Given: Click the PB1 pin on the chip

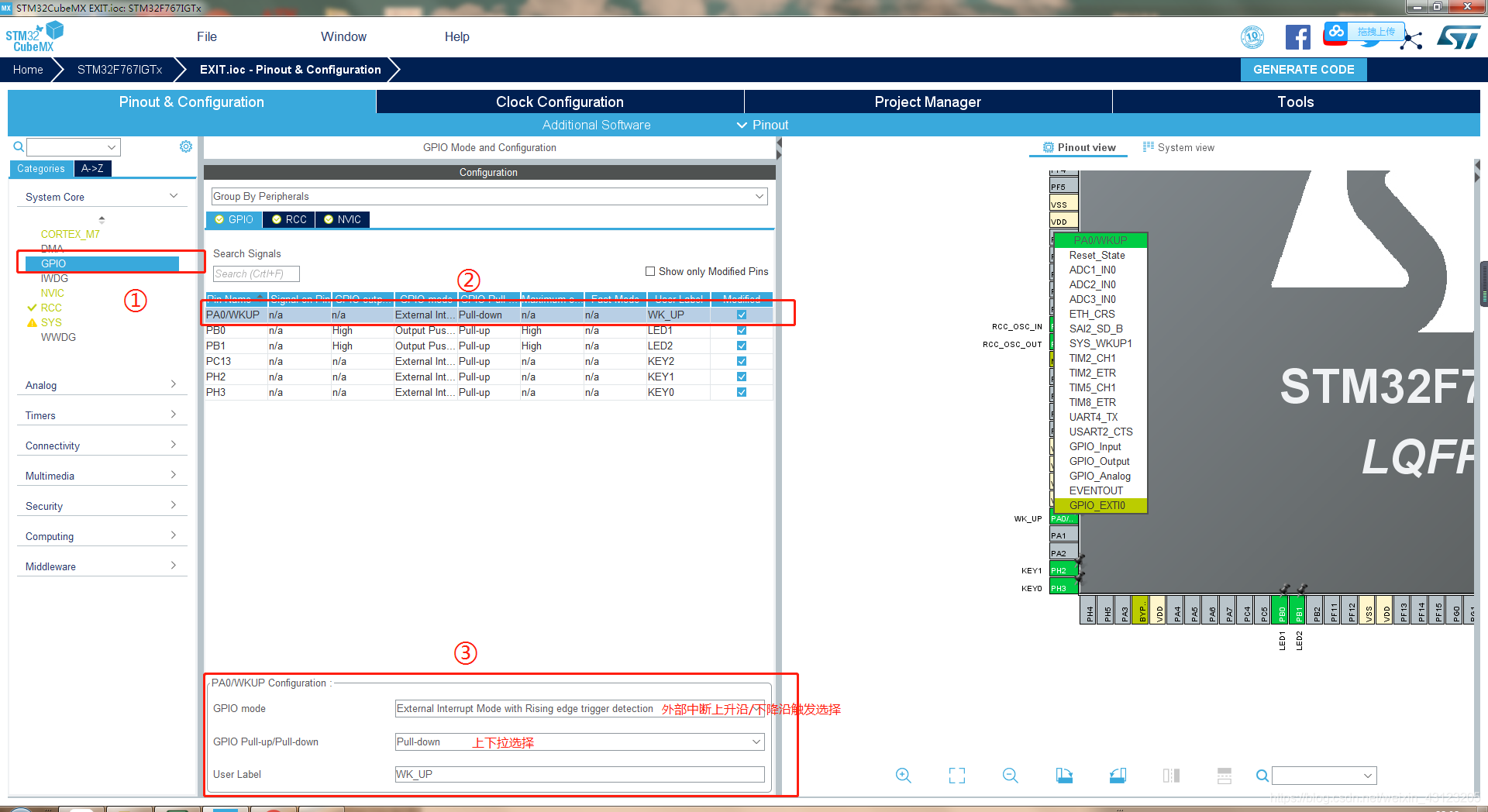Looking at the screenshot, I should (x=1299, y=611).
